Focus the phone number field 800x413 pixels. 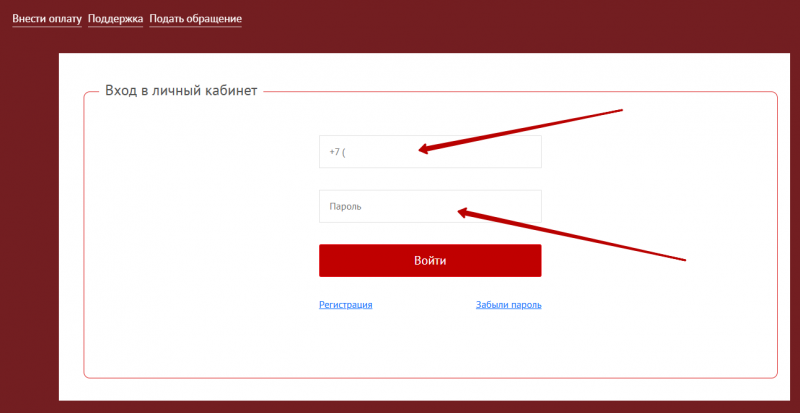pos(430,152)
